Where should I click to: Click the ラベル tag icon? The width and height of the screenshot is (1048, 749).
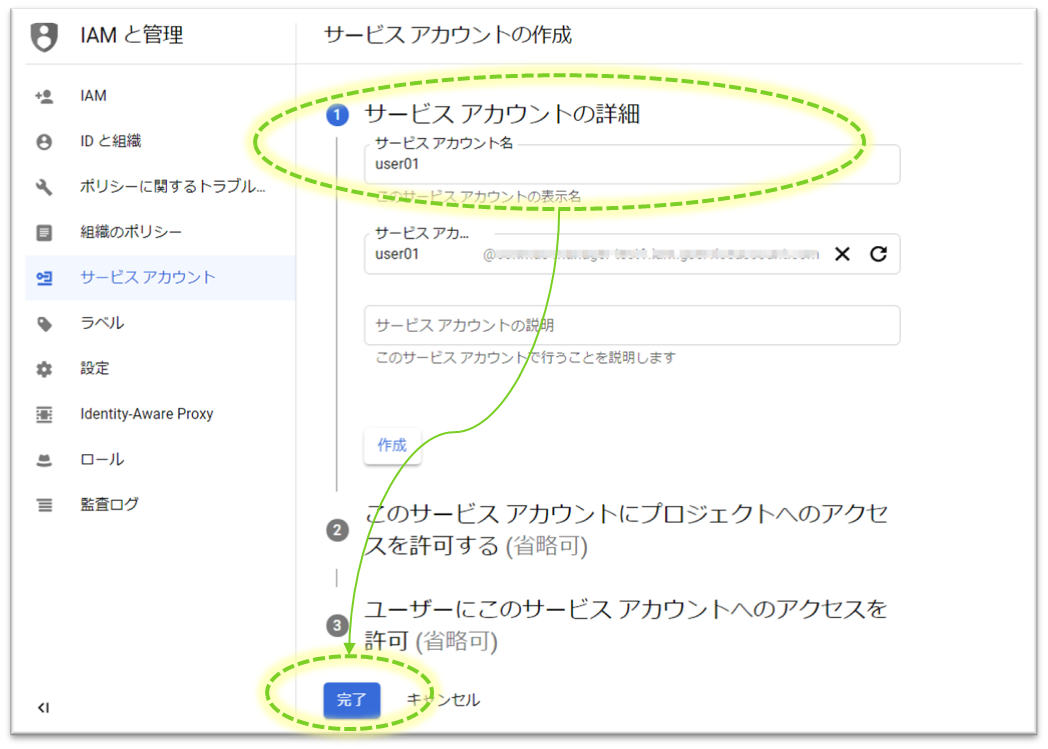(x=43, y=324)
